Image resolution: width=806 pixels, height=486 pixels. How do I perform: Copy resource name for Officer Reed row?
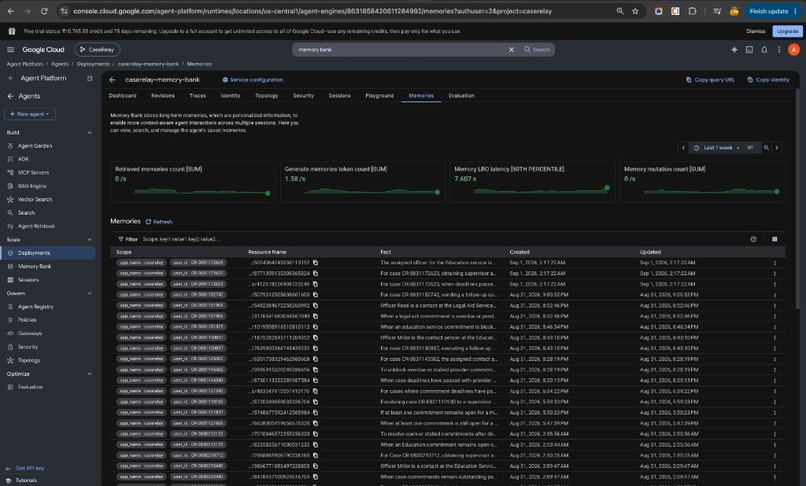[x=316, y=305]
